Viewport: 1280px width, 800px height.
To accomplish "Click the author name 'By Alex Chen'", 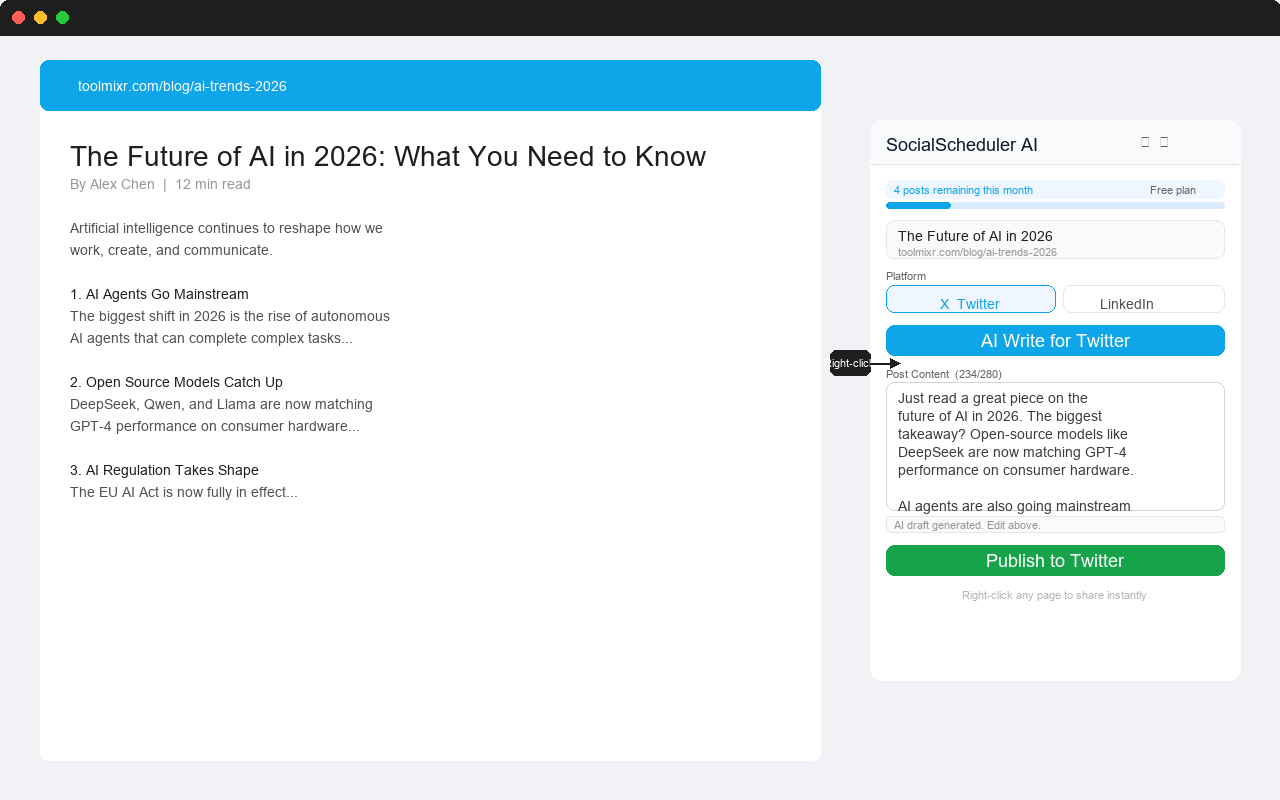I will pyautogui.click(x=112, y=184).
